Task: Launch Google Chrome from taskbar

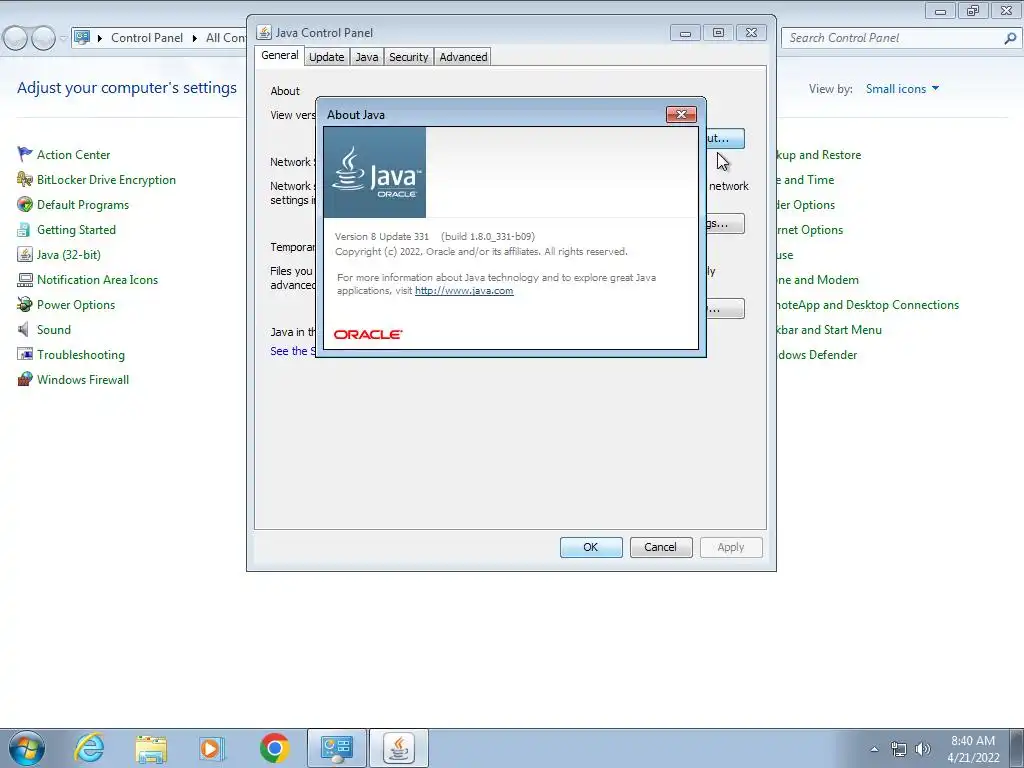Action: pyautogui.click(x=274, y=748)
